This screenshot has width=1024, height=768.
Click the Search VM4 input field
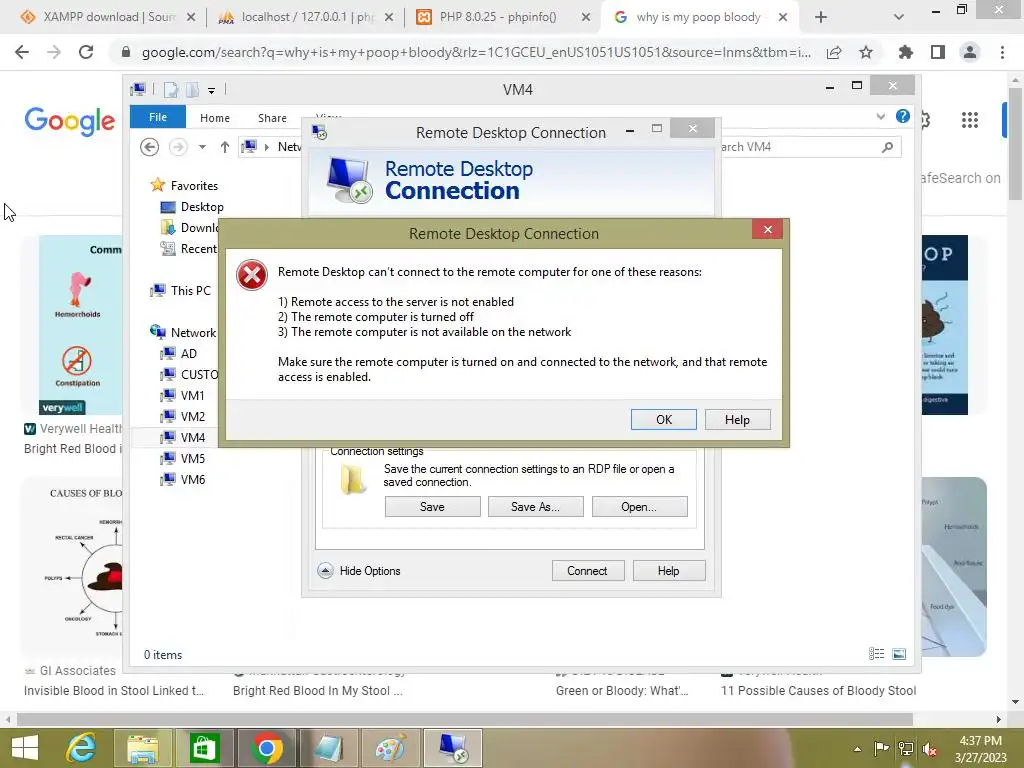[x=800, y=147]
